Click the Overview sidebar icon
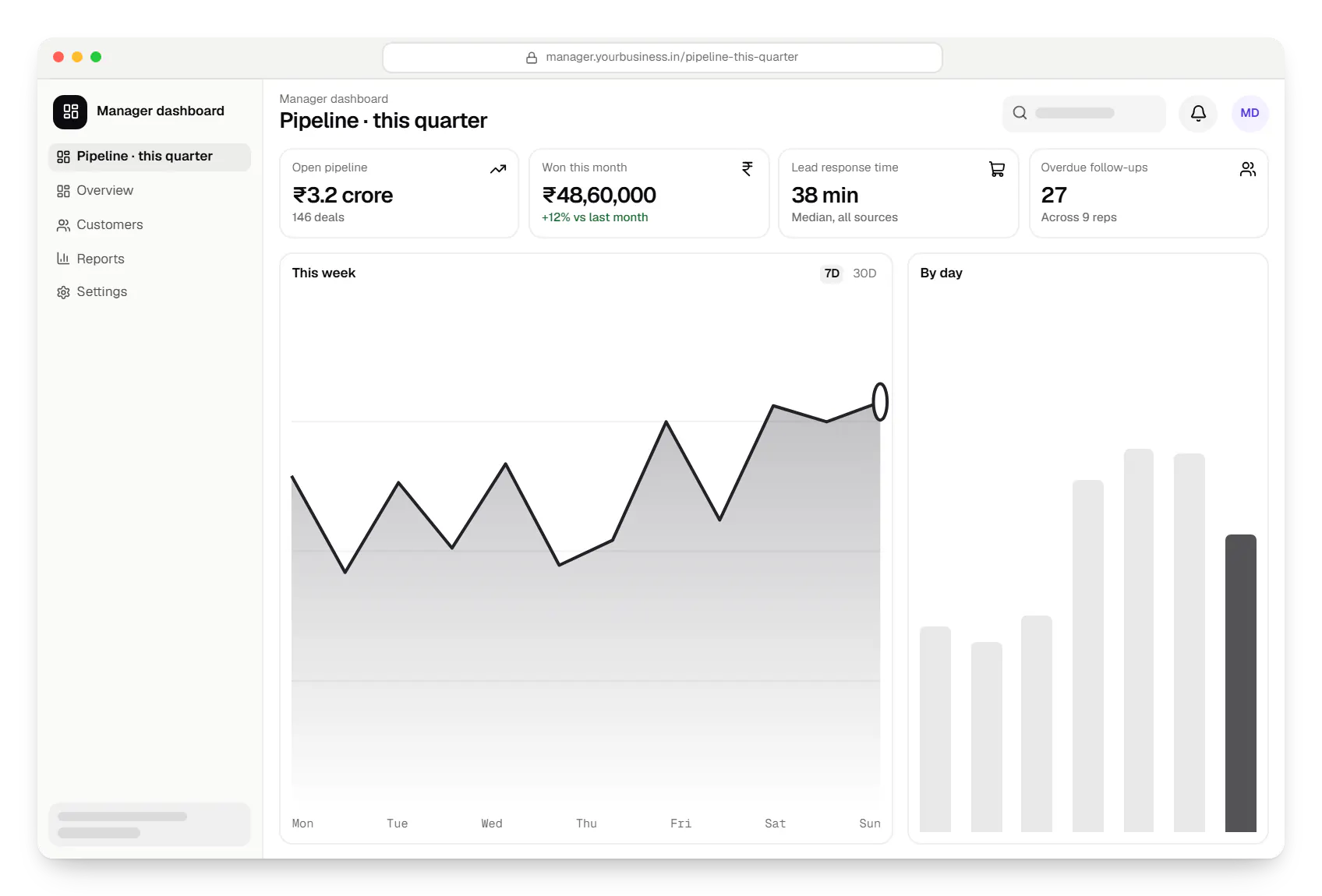Viewport: 1322px width, 896px height. (x=63, y=191)
